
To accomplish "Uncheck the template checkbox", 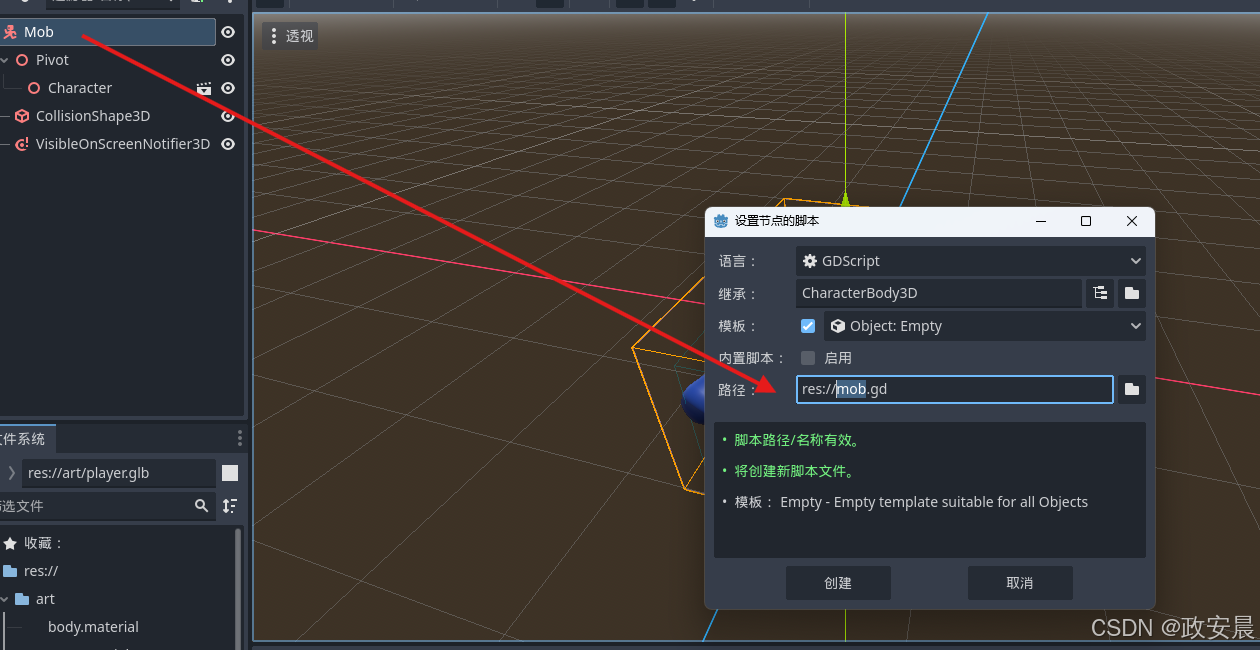I will tap(808, 326).
